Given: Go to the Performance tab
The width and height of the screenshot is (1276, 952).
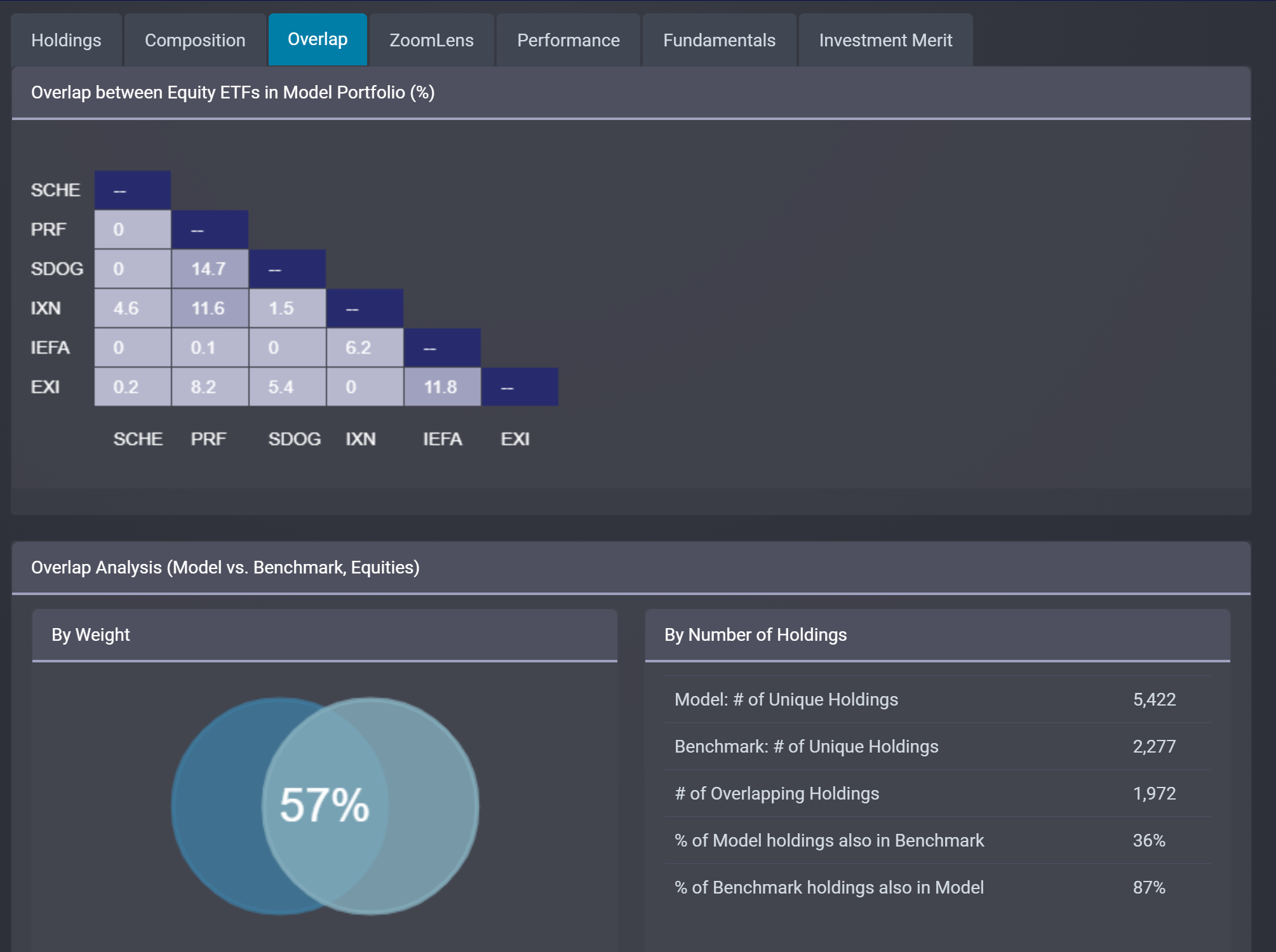Looking at the screenshot, I should tap(568, 40).
